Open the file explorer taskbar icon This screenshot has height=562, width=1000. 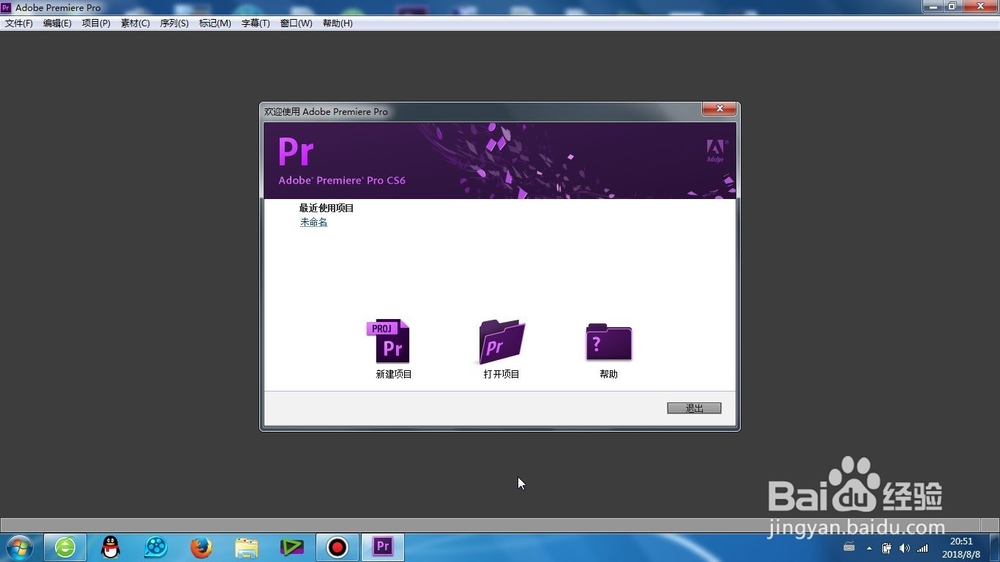246,547
